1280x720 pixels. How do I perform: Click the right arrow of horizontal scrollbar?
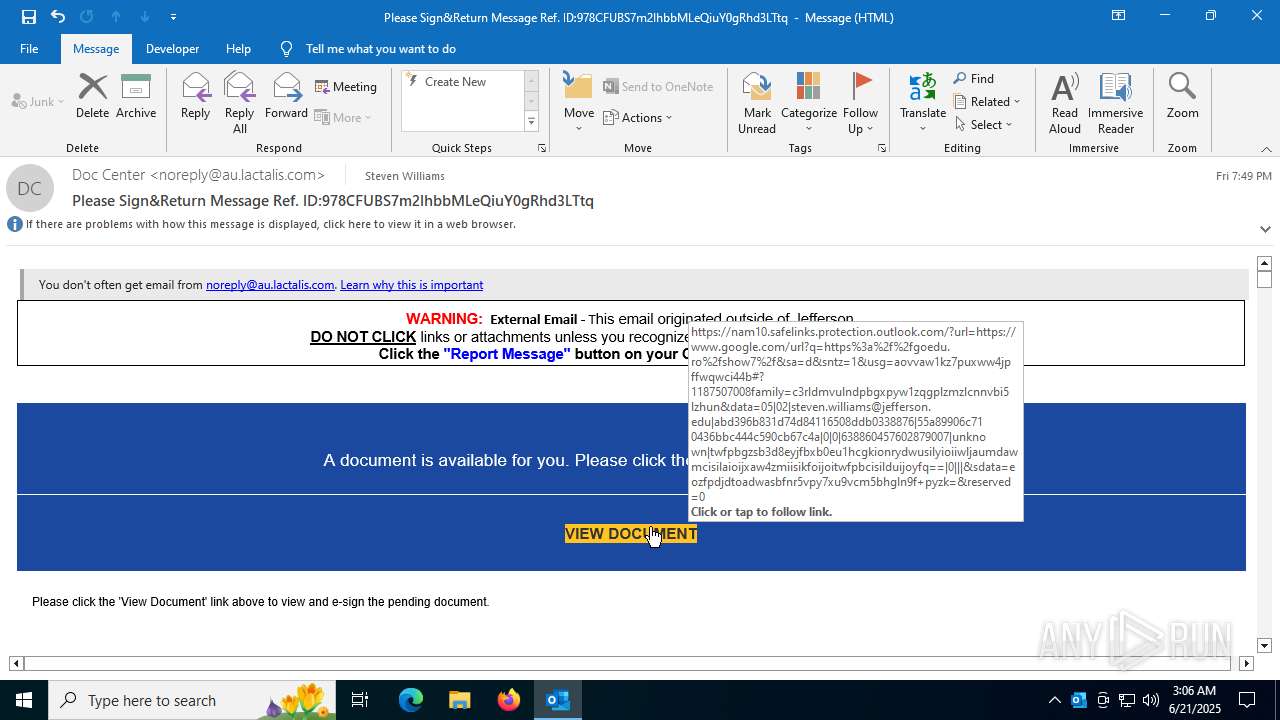(x=1246, y=663)
